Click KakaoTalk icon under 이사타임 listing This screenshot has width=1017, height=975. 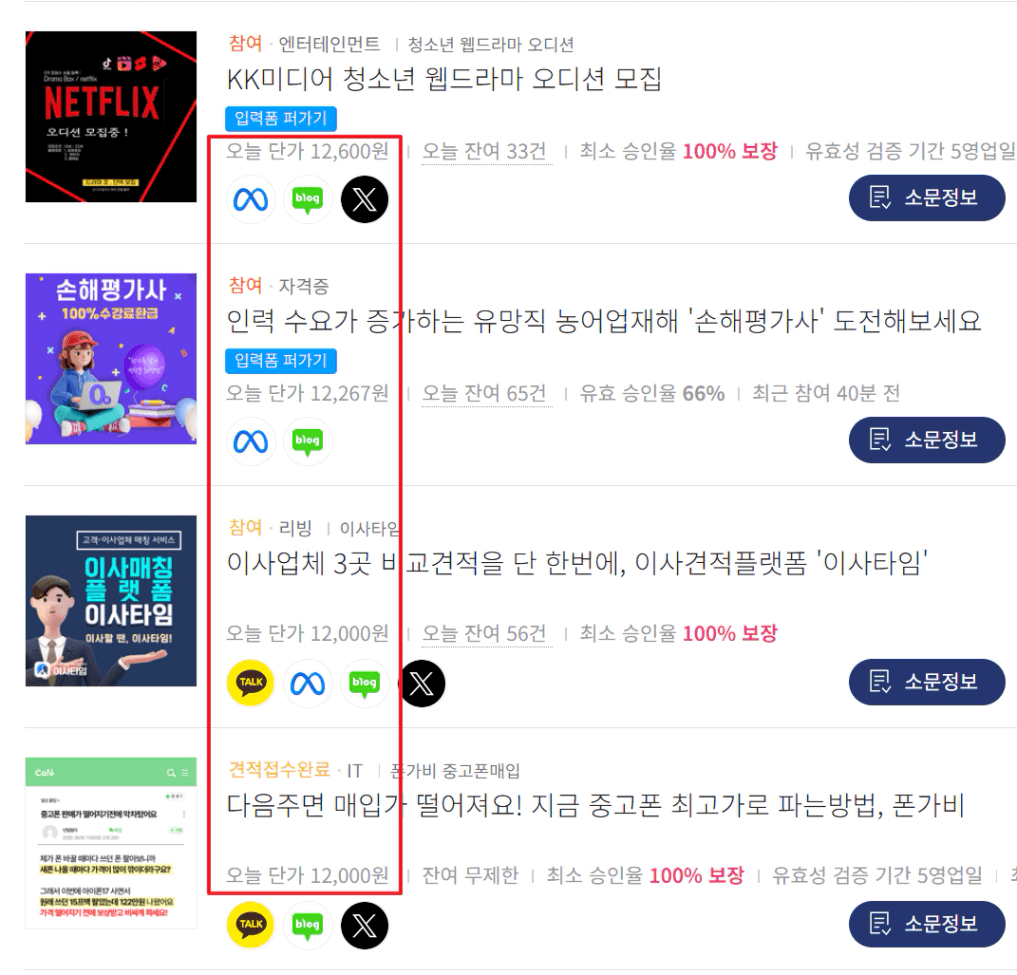pyautogui.click(x=250, y=683)
